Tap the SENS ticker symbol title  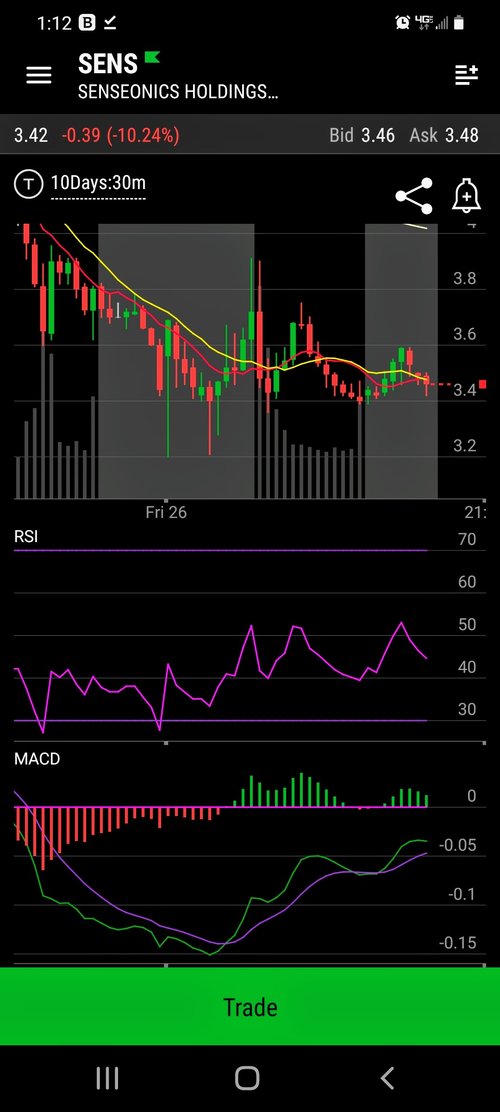(108, 64)
